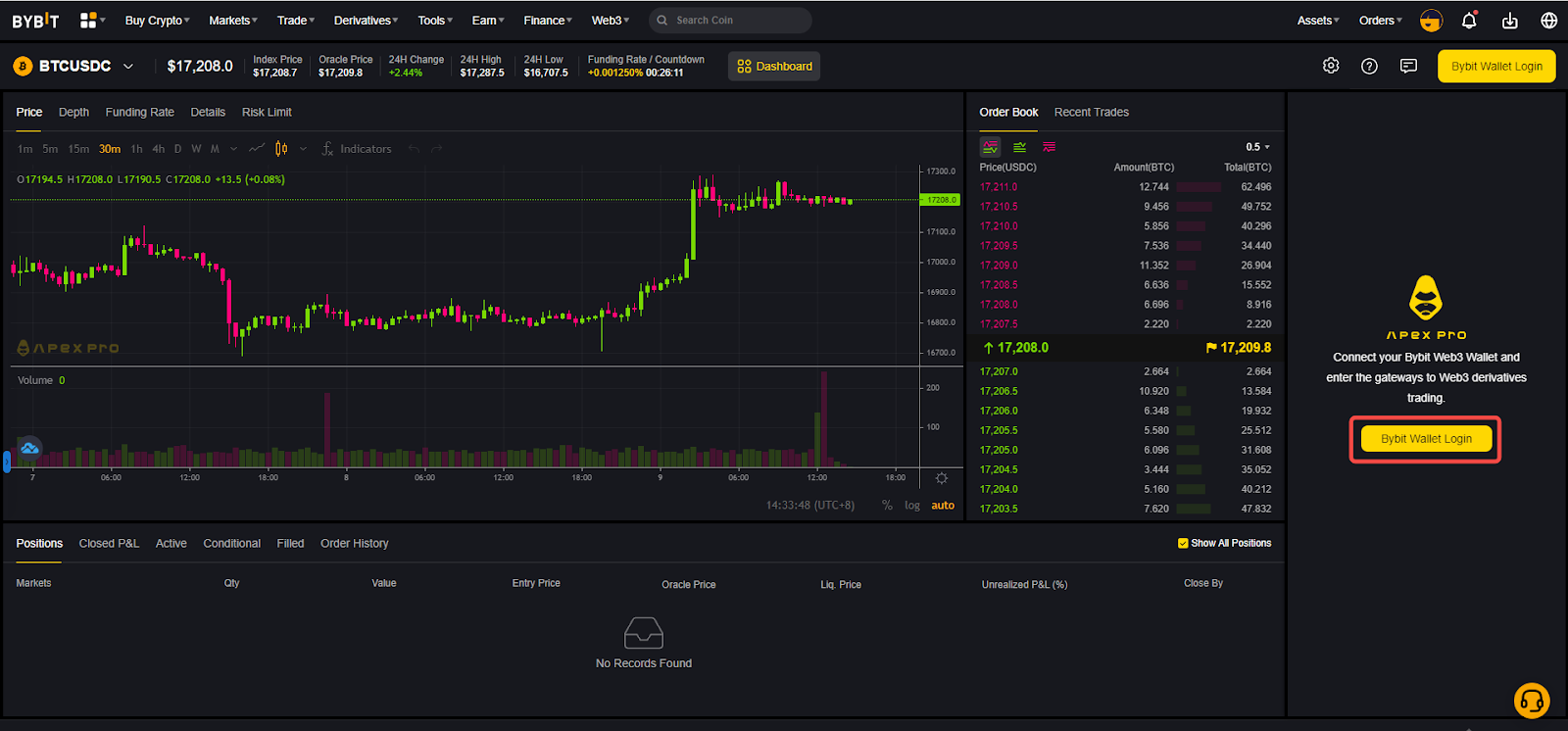
Task: Click the BTC coin icon beside BTCUSDC
Action: 23,66
